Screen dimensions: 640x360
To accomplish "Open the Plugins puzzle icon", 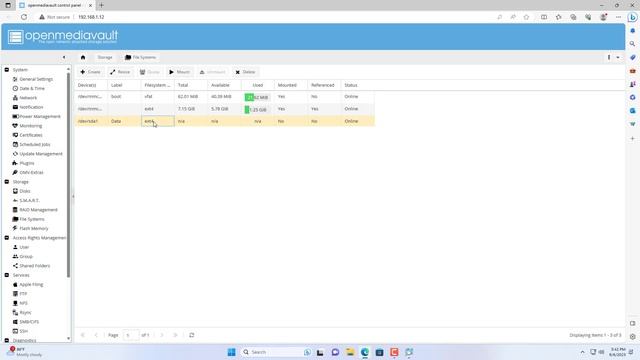I will tap(15, 163).
